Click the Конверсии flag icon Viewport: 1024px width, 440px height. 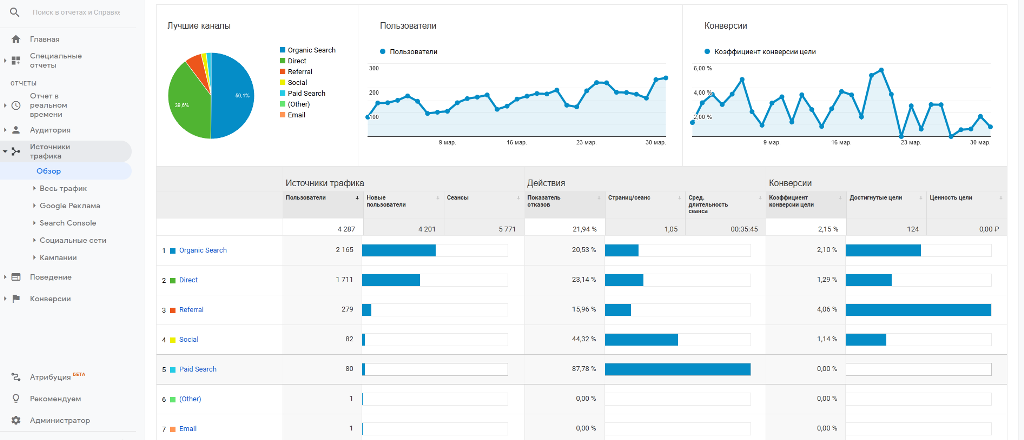(16, 298)
